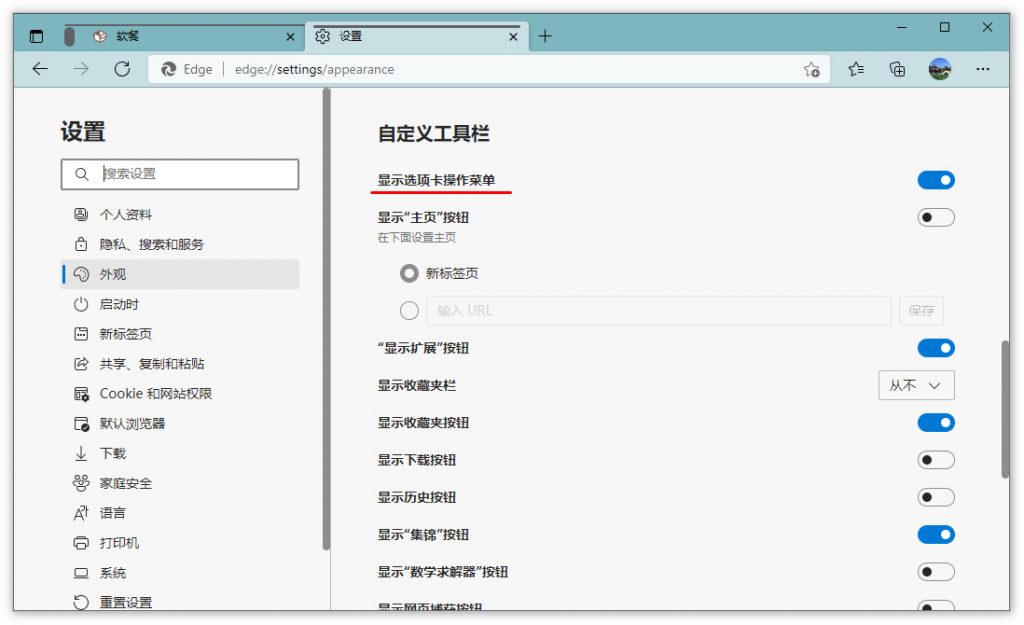Enable the 显示下载按钮 toggle
Screen dimensions: 1024x625
(x=935, y=460)
